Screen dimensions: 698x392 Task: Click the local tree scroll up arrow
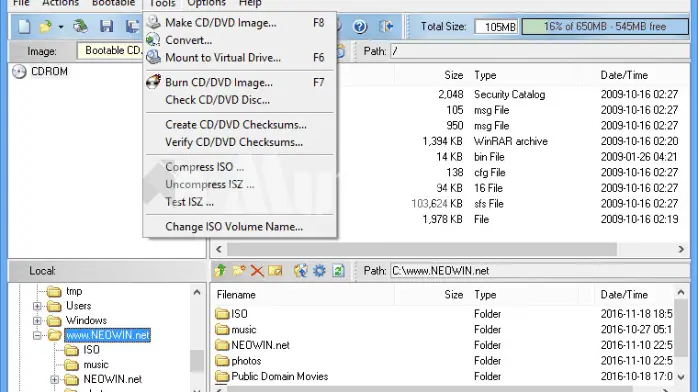pyautogui.click(x=197, y=292)
